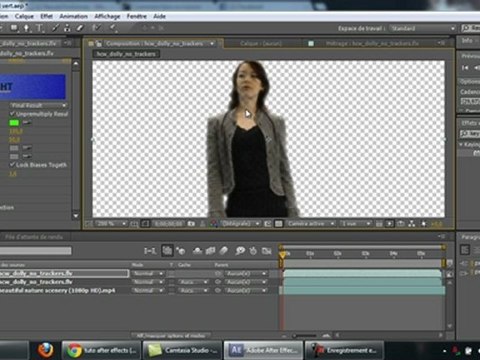Toggle the Lock Biases Together checkbox
The height and width of the screenshot is (360, 480).
12,165
